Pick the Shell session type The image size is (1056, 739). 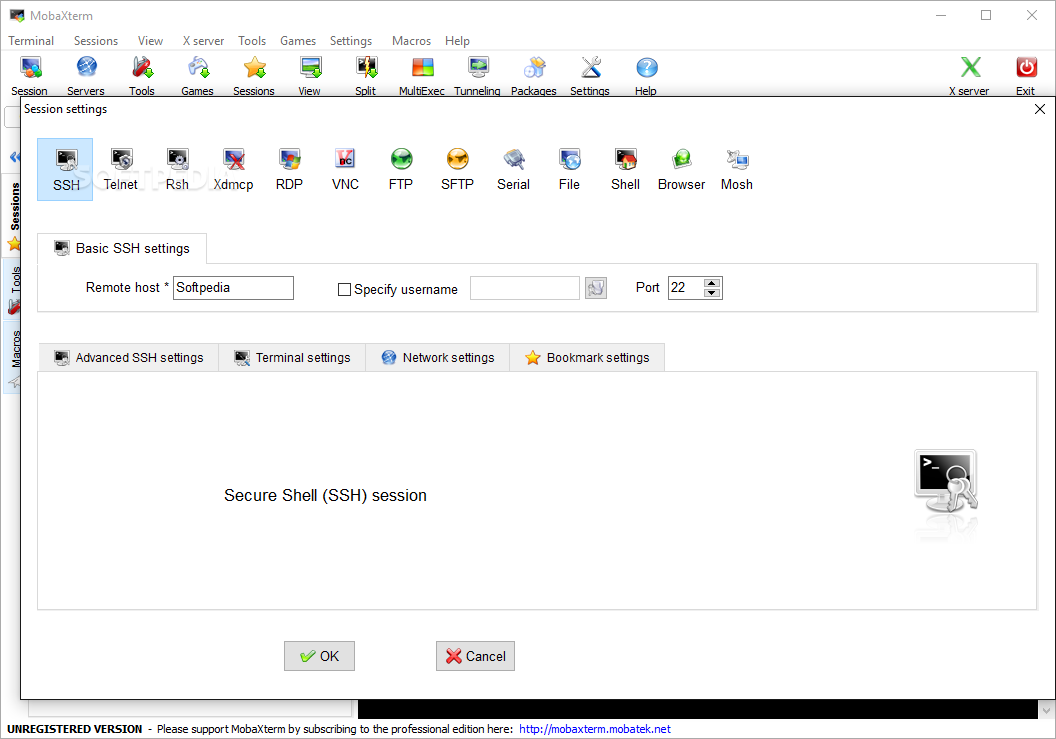[x=625, y=170]
